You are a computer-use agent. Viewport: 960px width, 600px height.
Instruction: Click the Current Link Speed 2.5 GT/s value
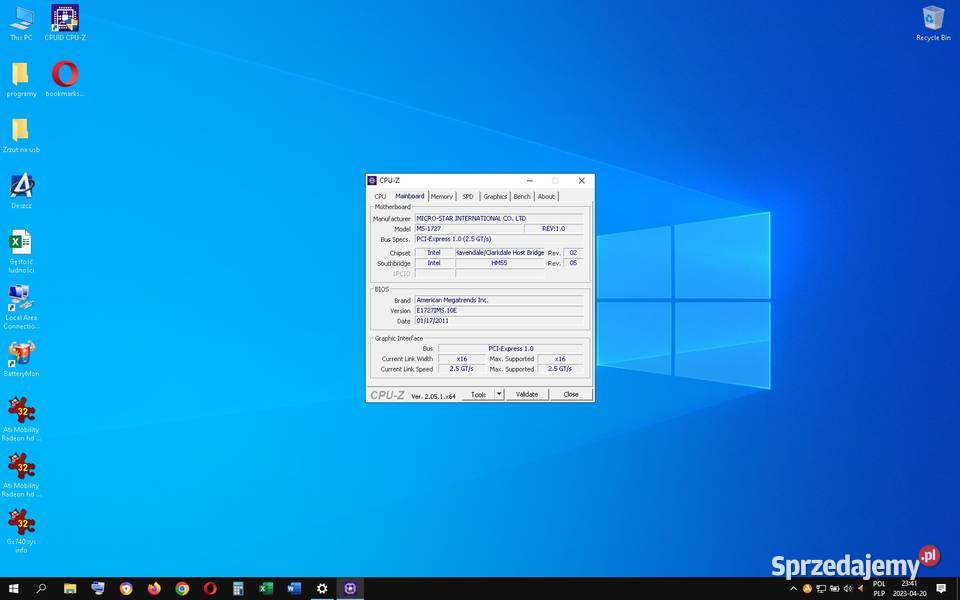462,369
